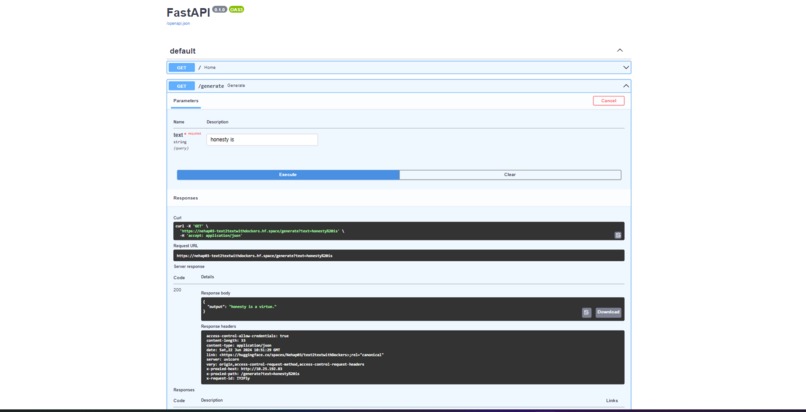Select the server: uvicorn header line
Viewport: 806px width, 412px height.
click(225, 360)
